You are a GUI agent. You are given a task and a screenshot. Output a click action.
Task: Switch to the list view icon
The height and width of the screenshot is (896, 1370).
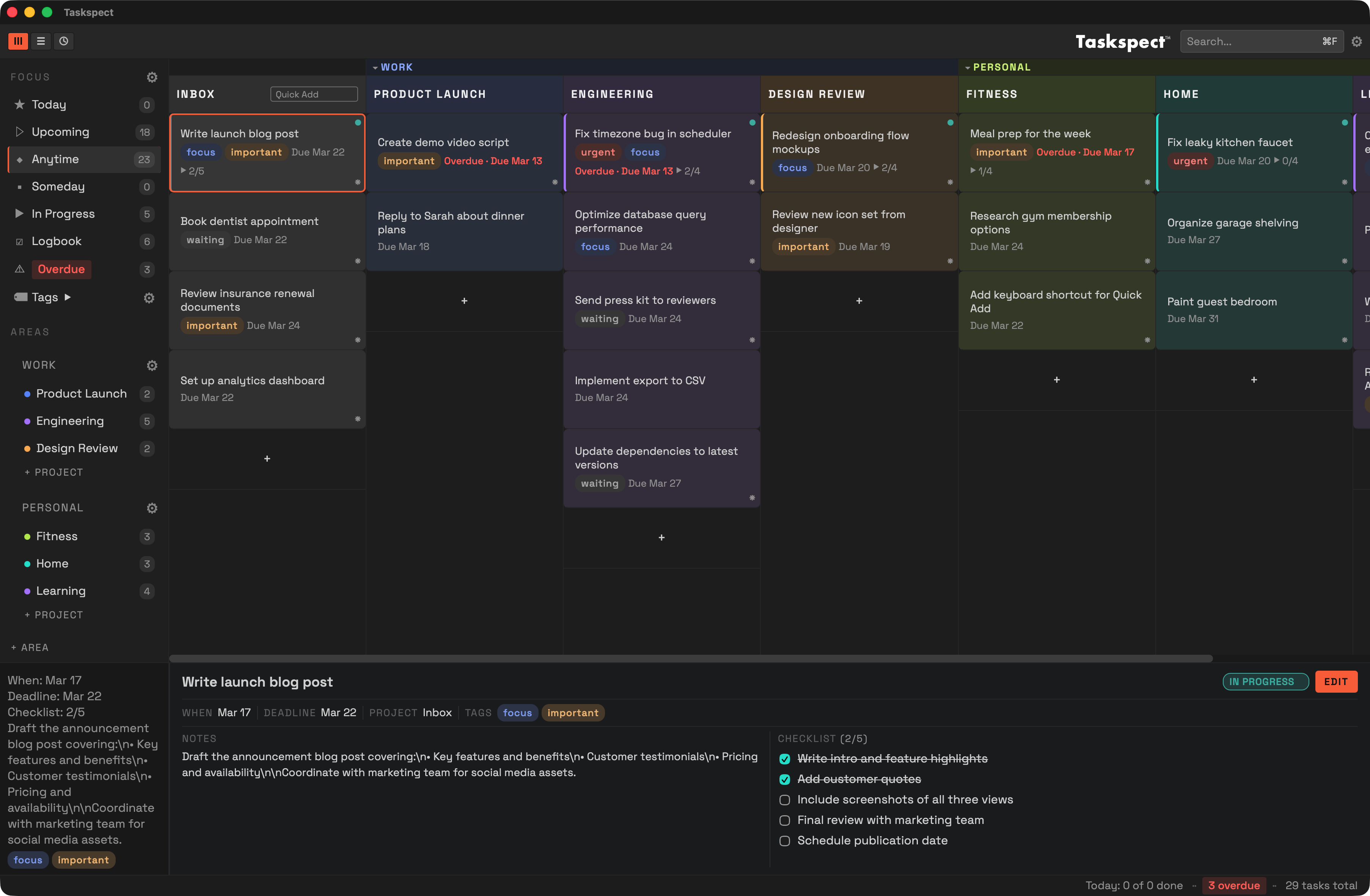click(41, 41)
